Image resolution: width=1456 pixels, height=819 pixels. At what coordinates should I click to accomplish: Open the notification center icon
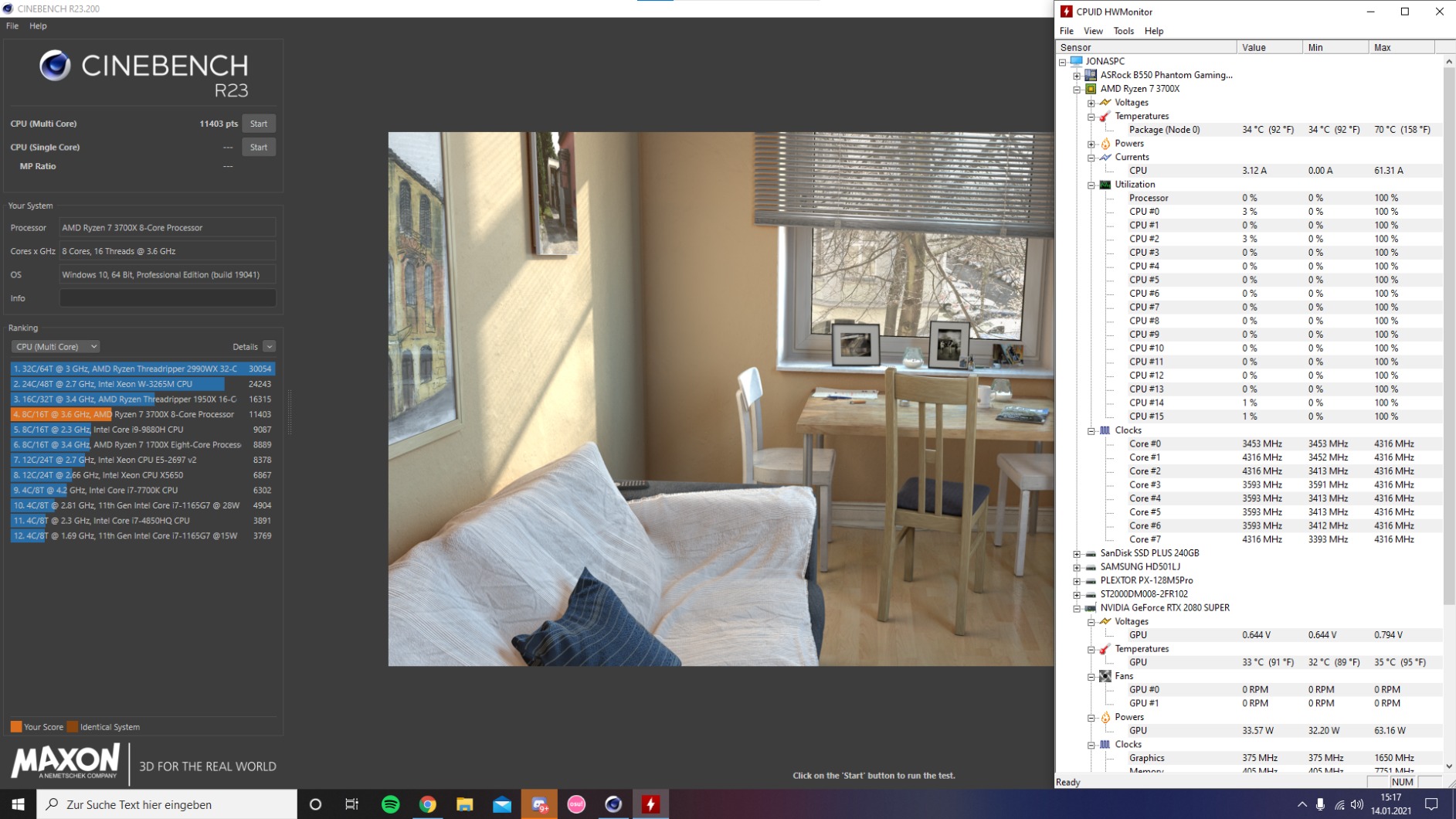pyautogui.click(x=1431, y=804)
